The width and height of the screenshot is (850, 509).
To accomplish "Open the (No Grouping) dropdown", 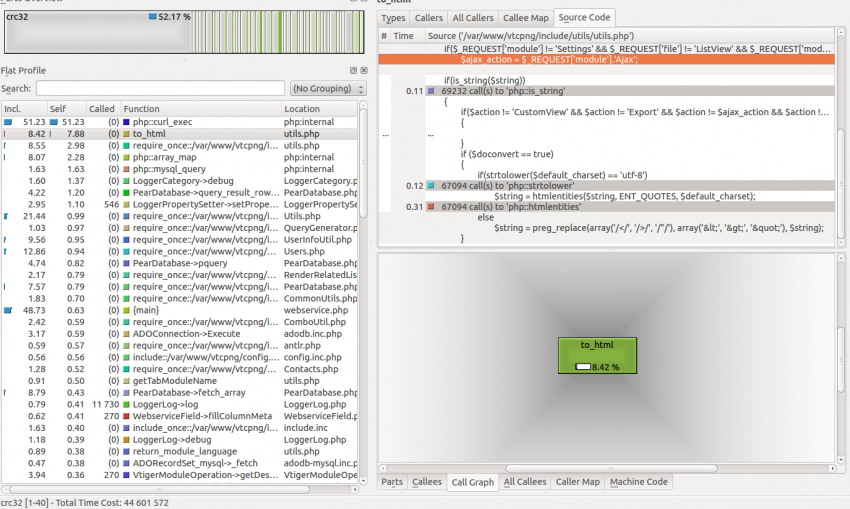I will (x=328, y=89).
